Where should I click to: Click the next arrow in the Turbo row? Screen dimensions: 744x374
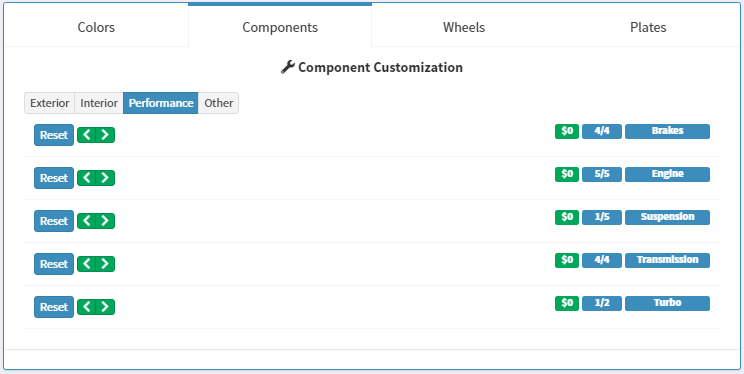(105, 307)
